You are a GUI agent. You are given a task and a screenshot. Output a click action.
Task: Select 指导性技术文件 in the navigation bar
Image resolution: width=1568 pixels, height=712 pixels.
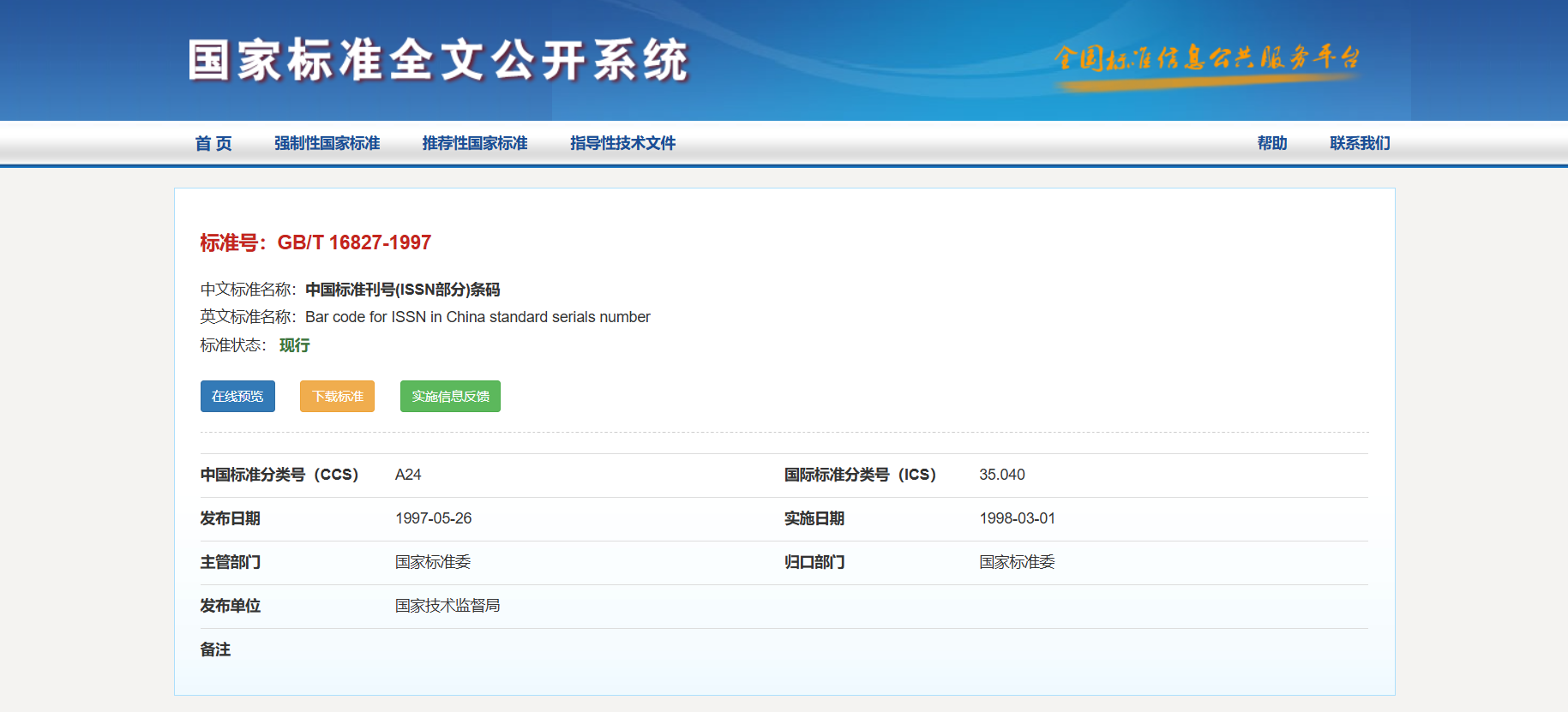[x=622, y=143]
